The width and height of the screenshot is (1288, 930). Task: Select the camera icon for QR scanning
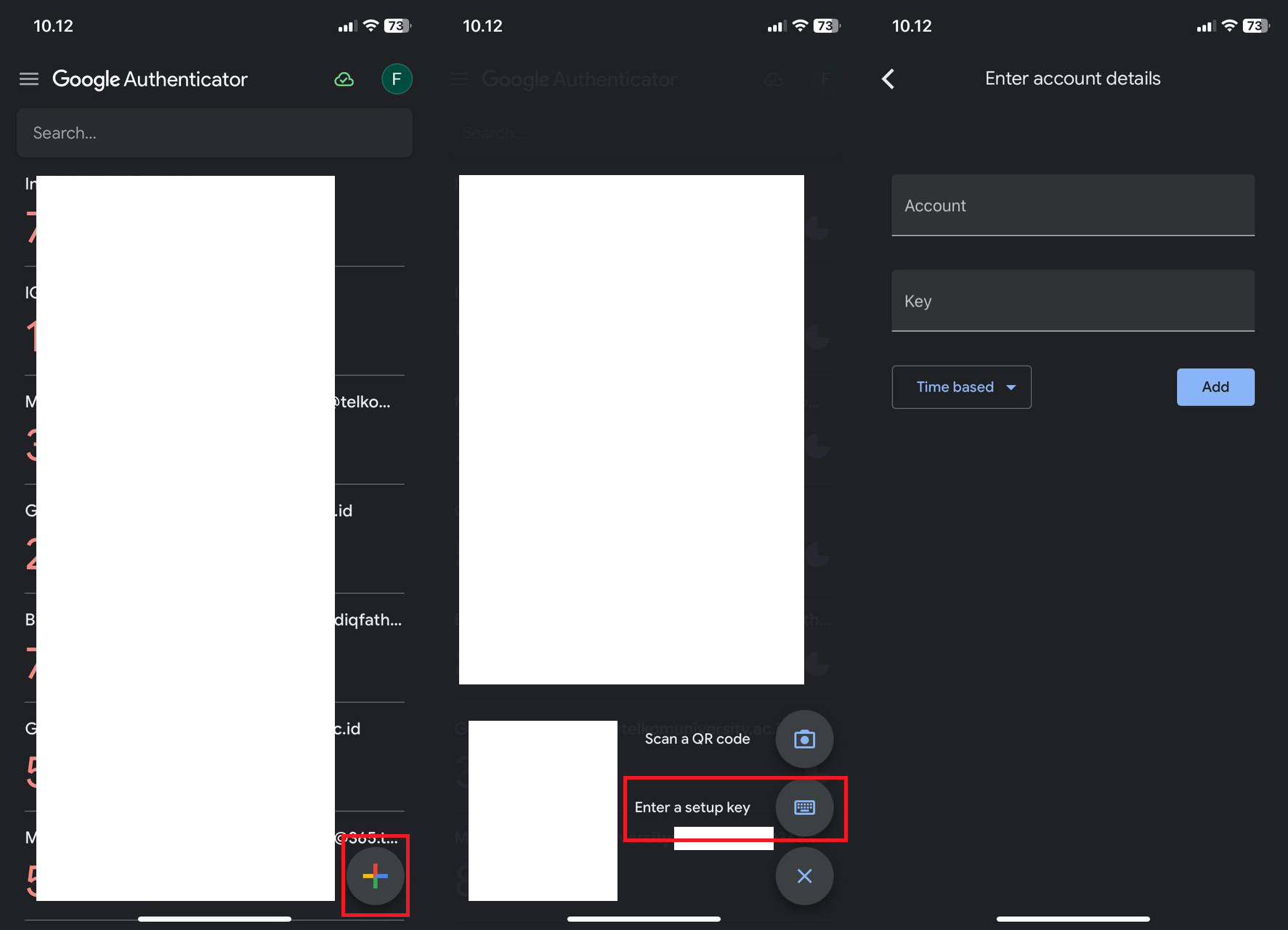coord(804,739)
